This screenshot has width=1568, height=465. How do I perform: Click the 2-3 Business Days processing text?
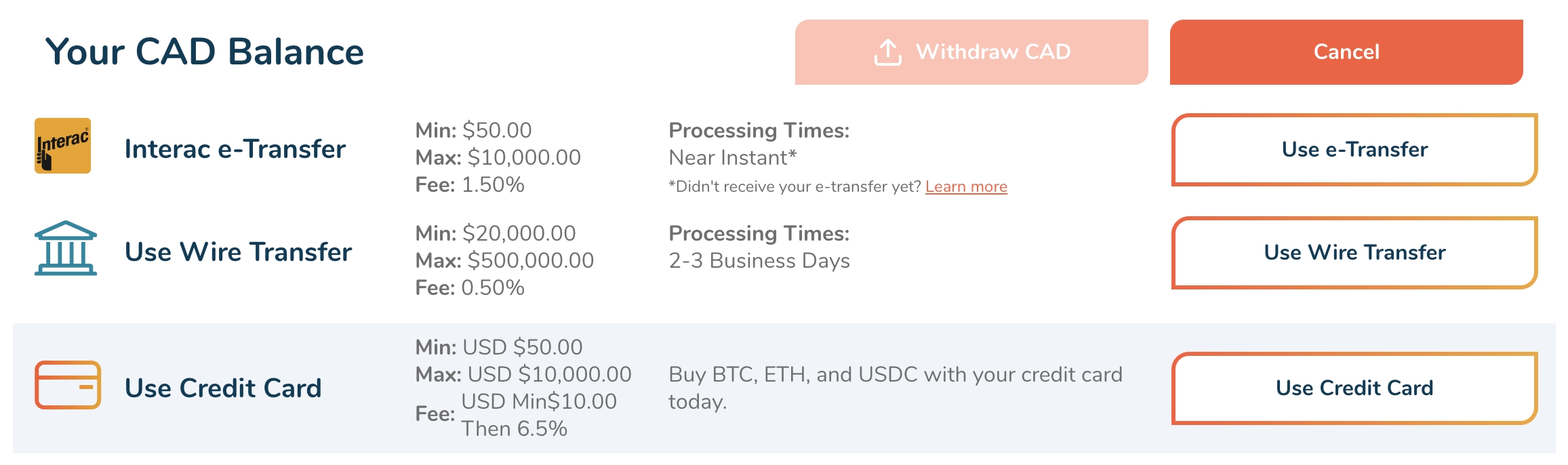click(x=759, y=261)
